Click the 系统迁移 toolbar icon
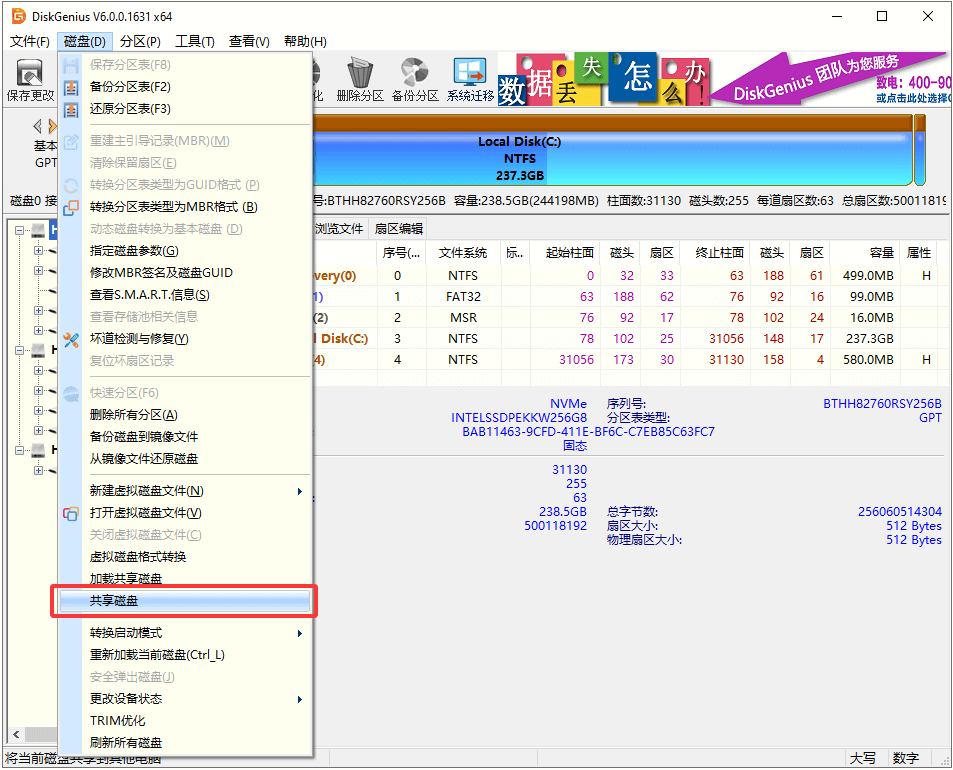The image size is (953, 770). 470,74
